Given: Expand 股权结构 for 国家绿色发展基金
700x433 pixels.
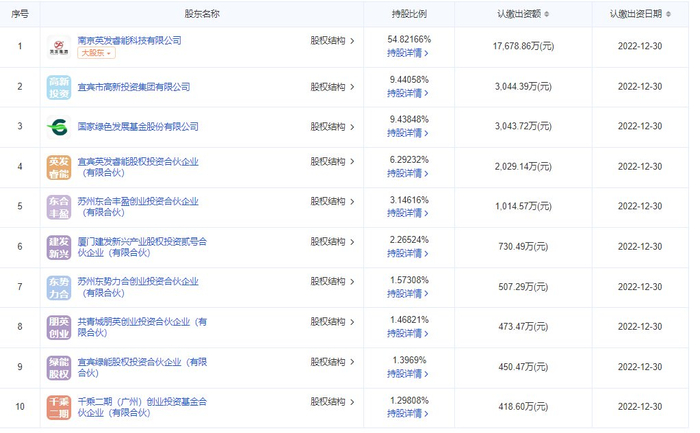Looking at the screenshot, I should click(x=332, y=127).
